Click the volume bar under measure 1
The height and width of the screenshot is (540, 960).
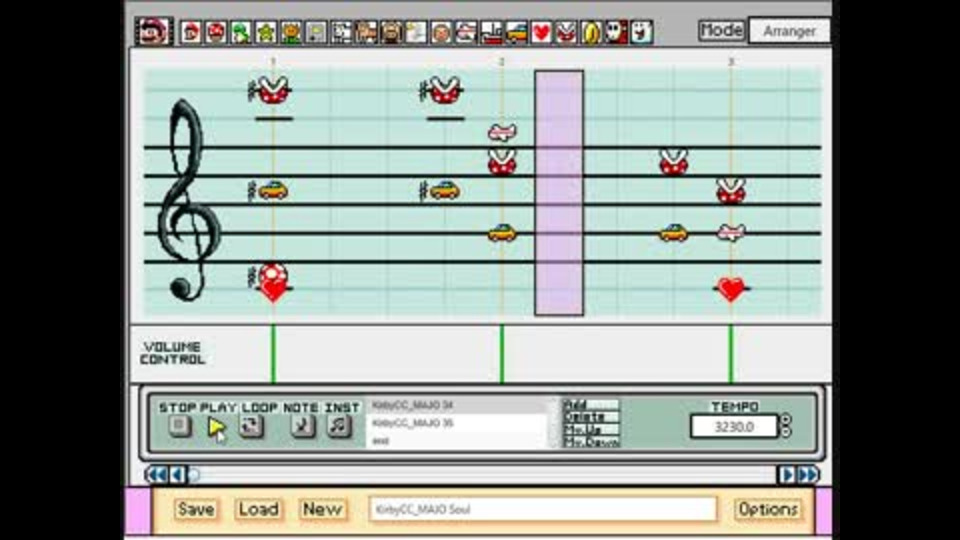(273, 354)
